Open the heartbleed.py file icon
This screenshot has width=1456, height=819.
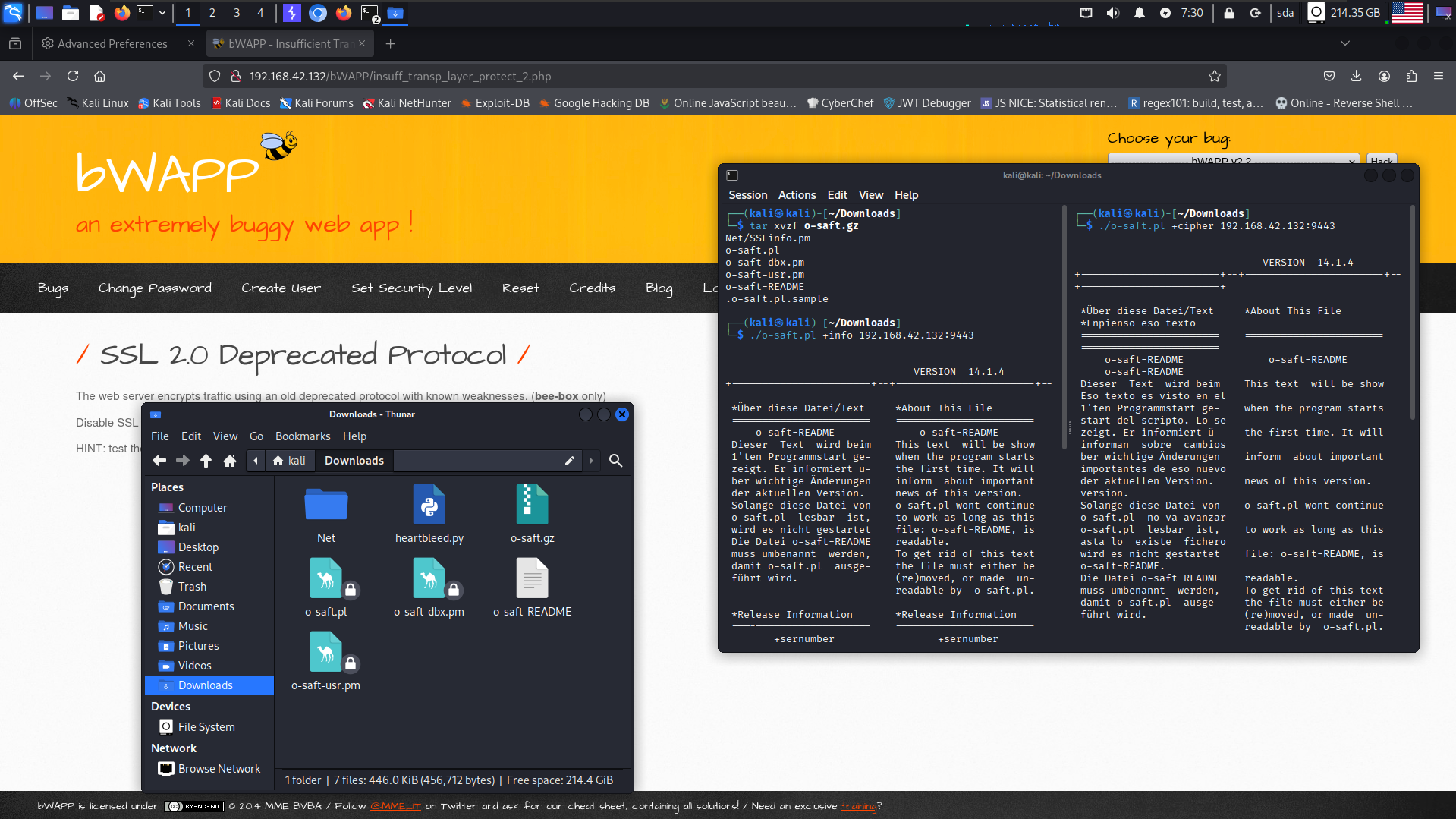tap(429, 506)
